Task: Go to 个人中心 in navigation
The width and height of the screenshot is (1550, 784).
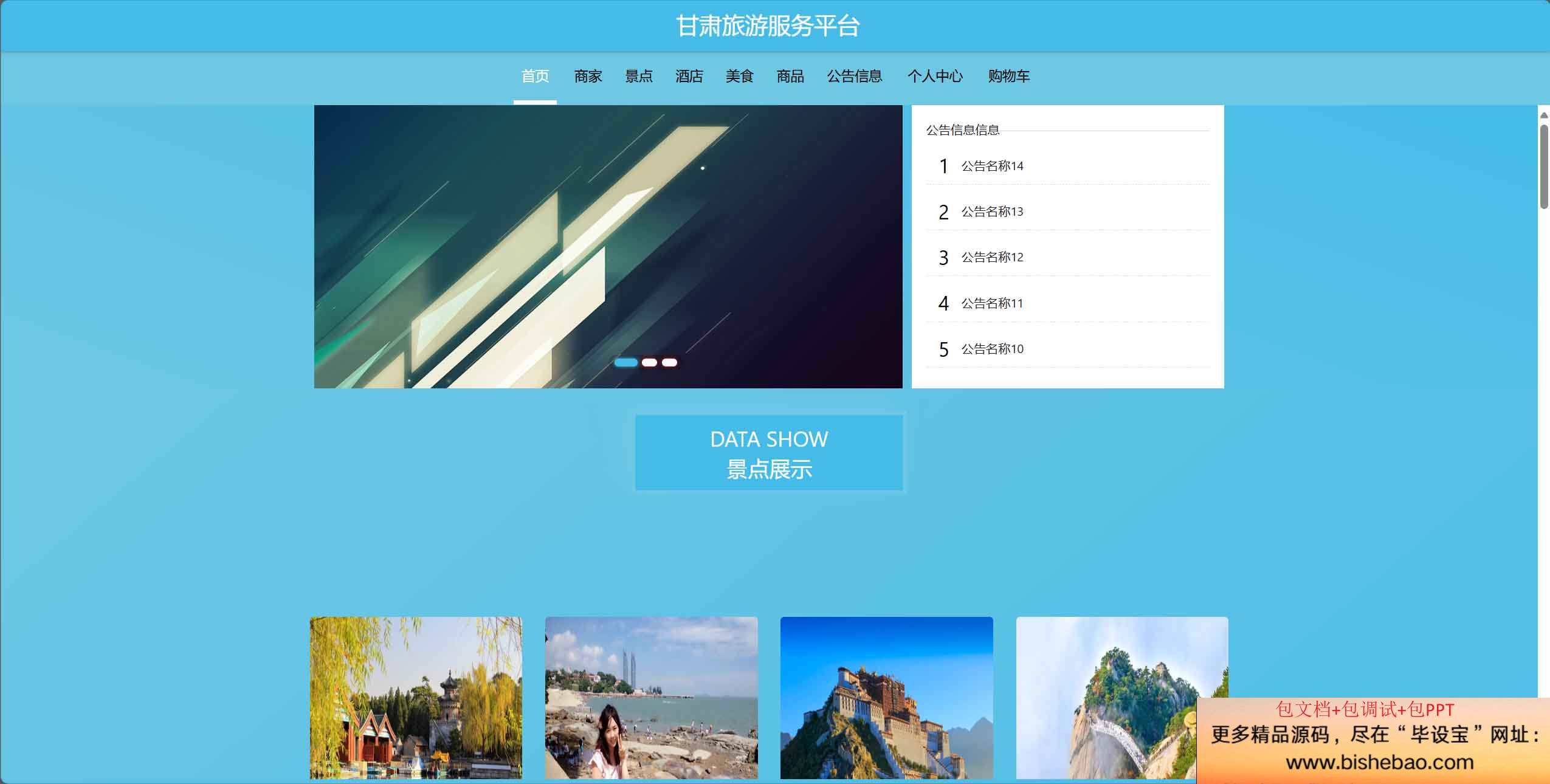Action: coord(935,77)
